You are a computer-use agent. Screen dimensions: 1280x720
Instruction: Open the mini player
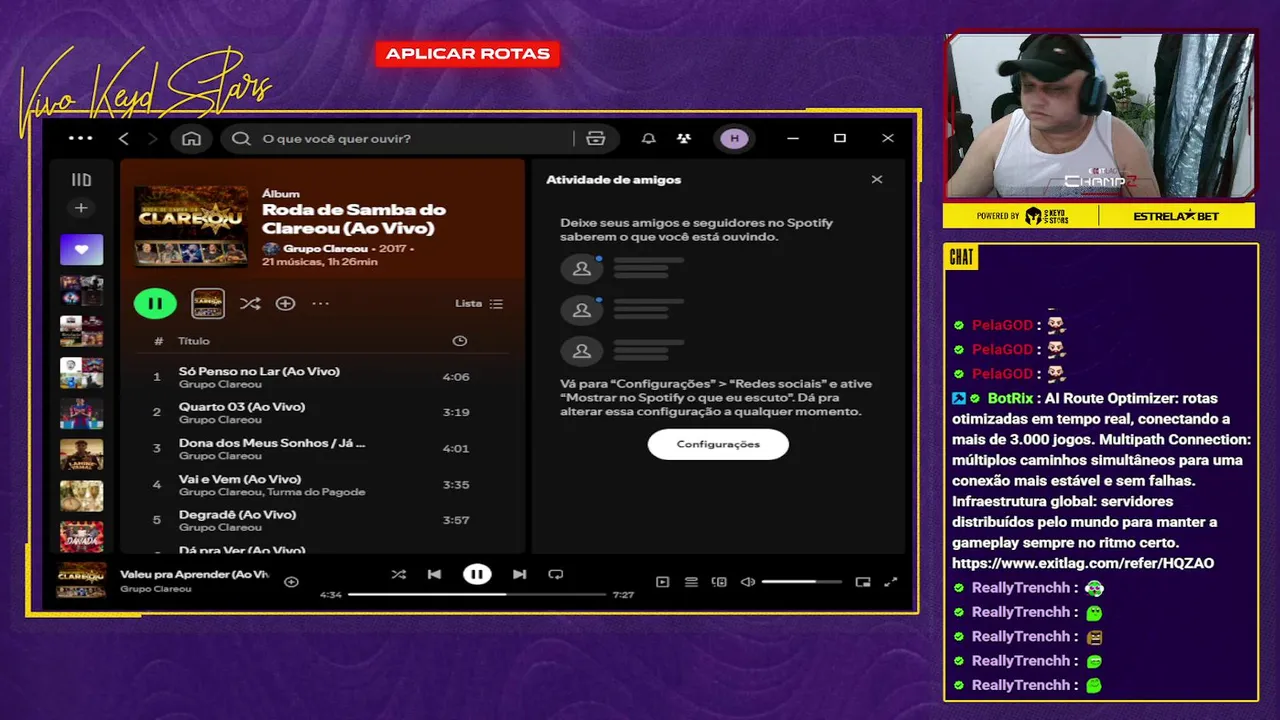(x=863, y=582)
